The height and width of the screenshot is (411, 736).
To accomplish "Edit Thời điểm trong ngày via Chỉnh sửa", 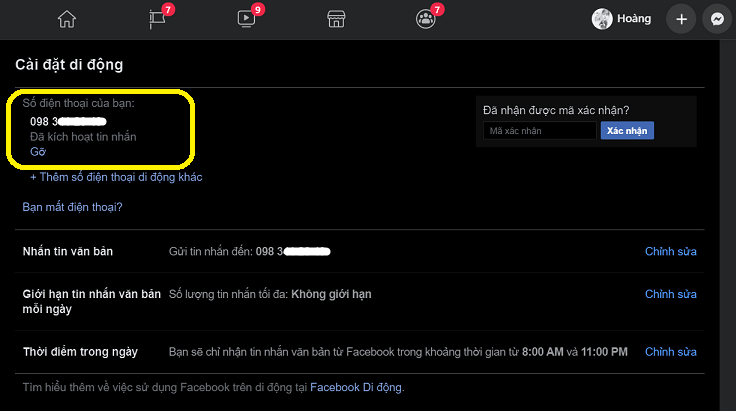I will (x=670, y=352).
